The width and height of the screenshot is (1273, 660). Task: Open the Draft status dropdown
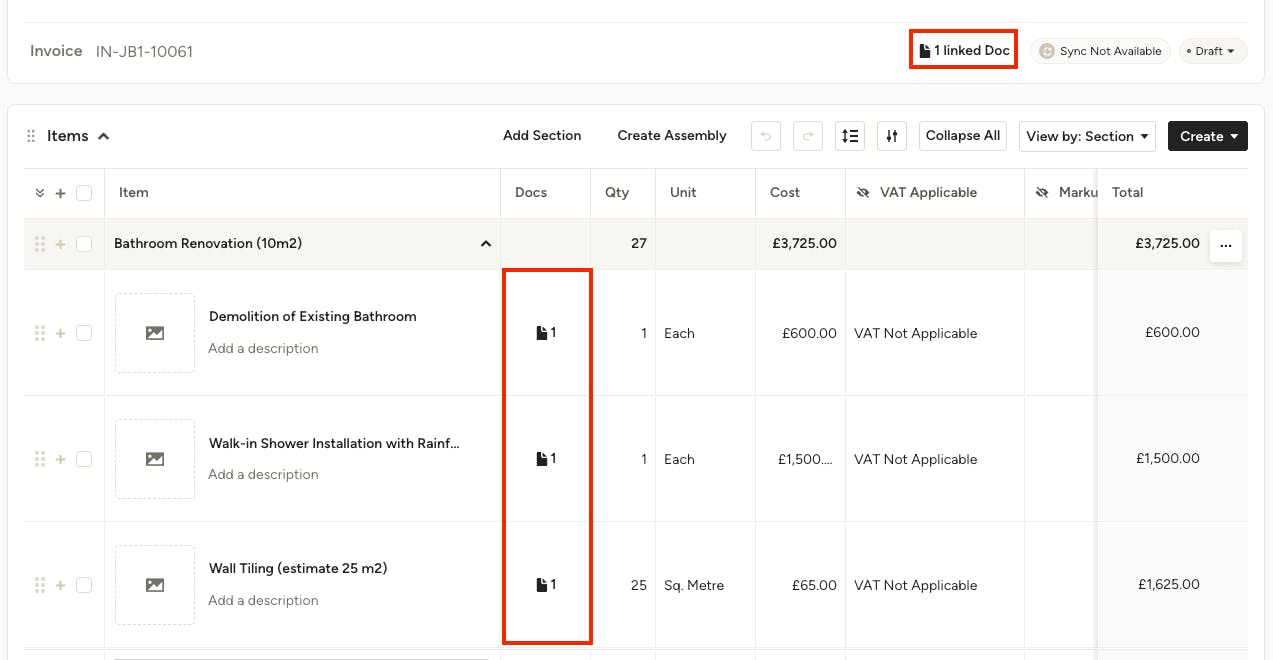tap(1212, 51)
